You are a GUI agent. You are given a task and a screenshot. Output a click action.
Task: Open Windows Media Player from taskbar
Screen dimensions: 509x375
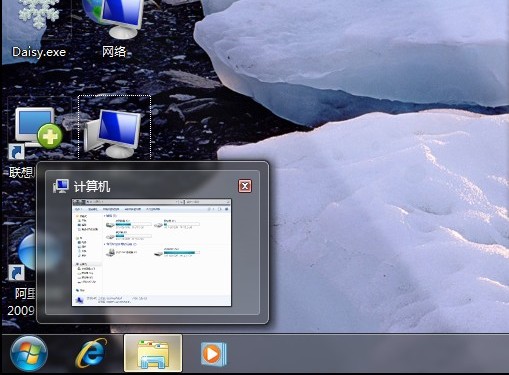(x=214, y=354)
